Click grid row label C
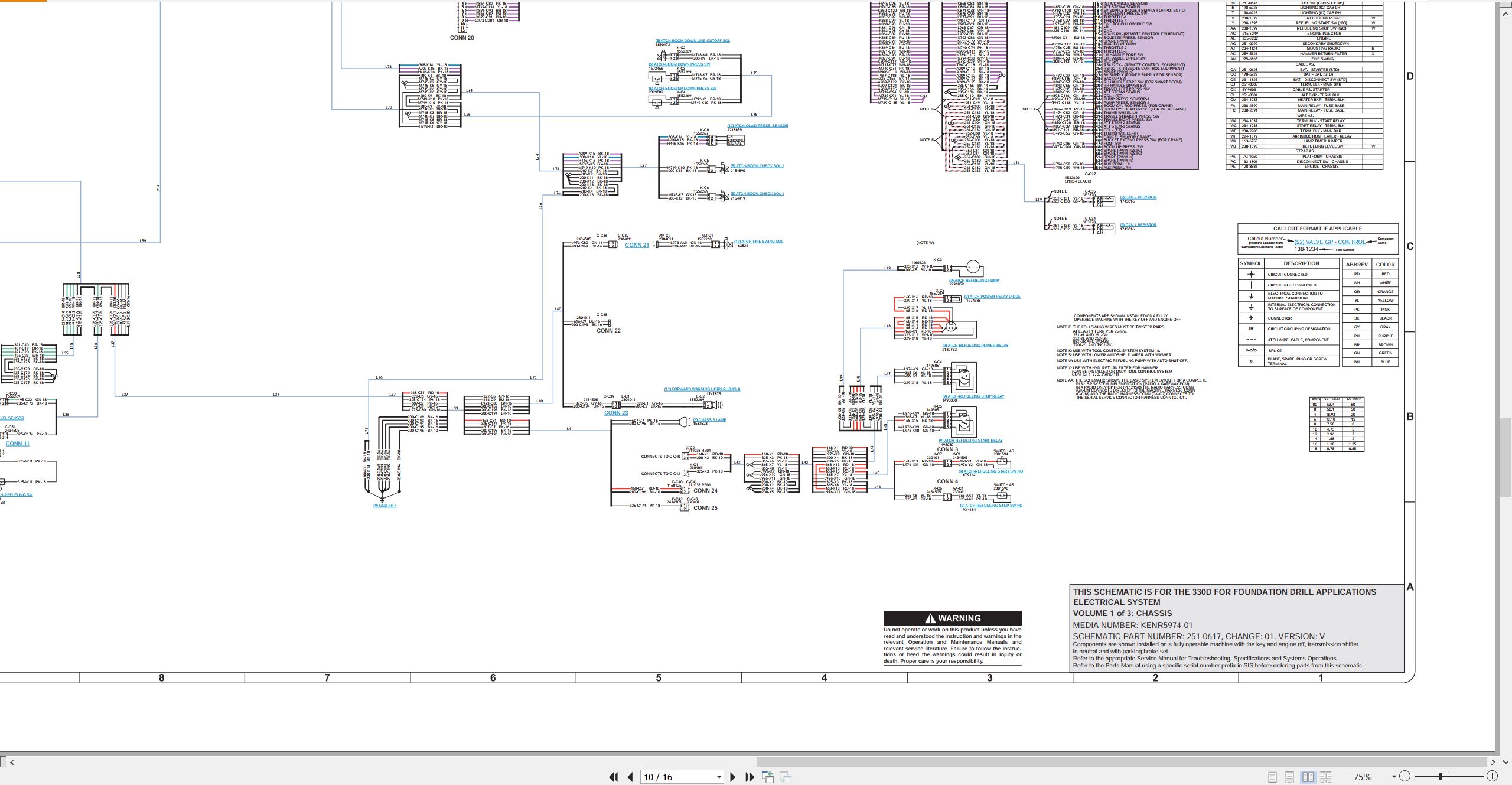Image resolution: width=1512 pixels, height=785 pixels. tap(1410, 246)
